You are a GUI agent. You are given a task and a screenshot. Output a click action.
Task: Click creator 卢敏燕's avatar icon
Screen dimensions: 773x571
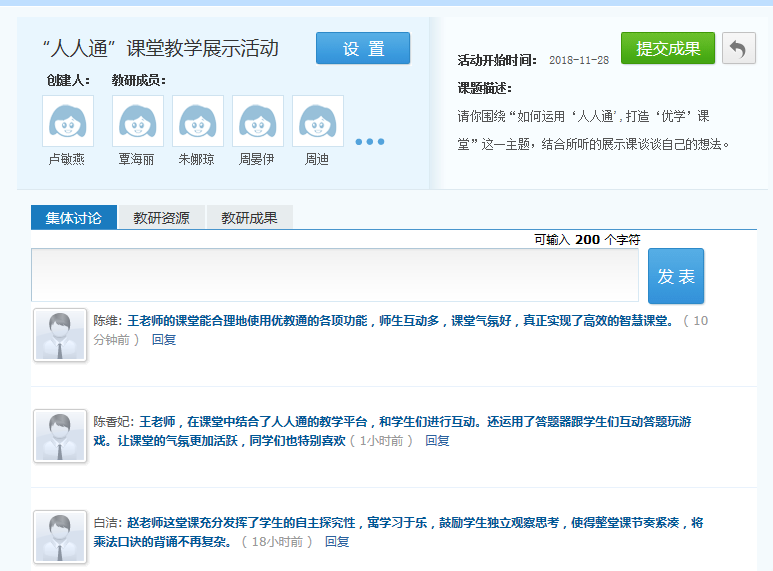68,121
